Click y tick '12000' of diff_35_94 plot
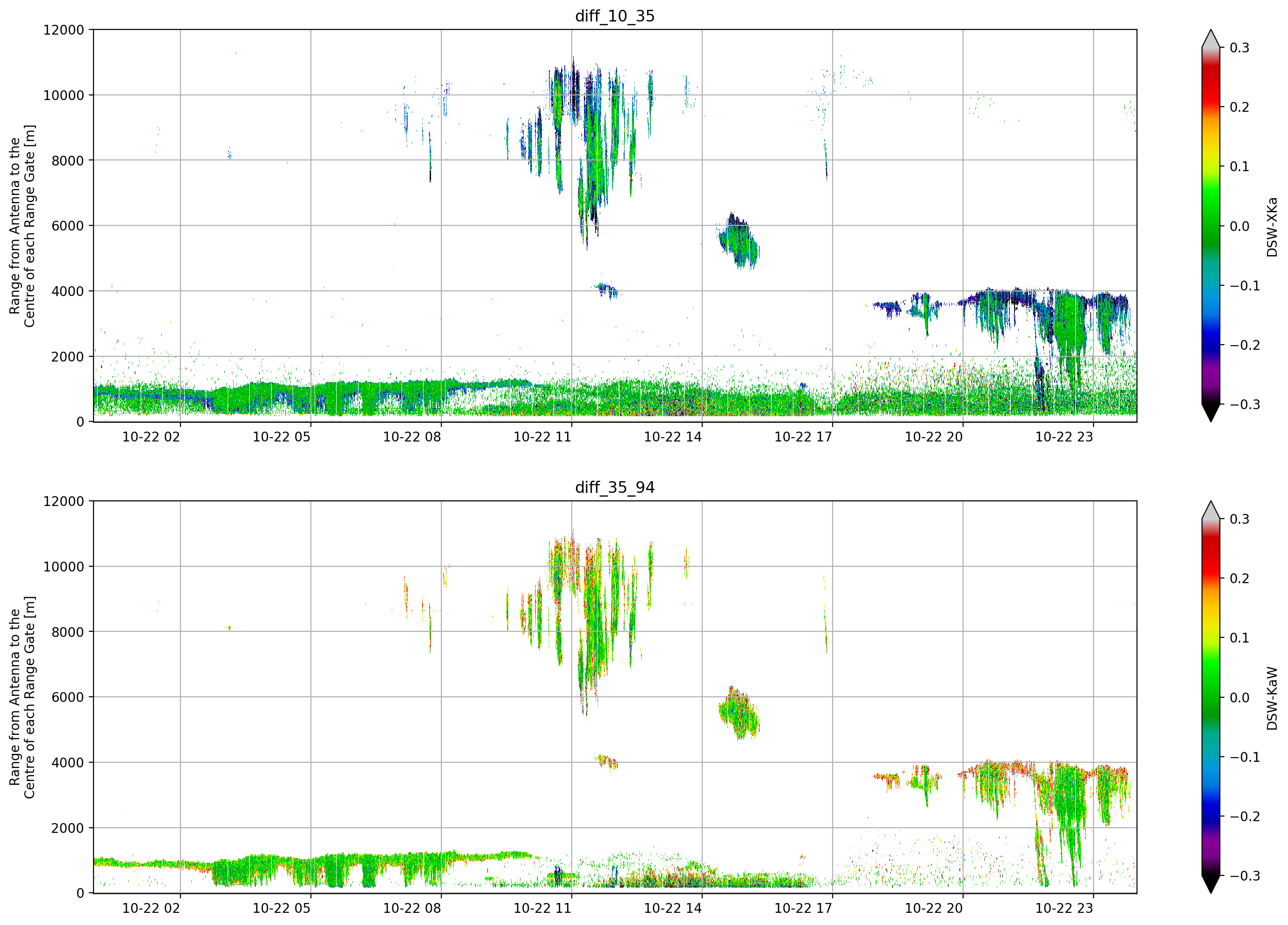The width and height of the screenshot is (1288, 925). pyautogui.click(x=64, y=501)
